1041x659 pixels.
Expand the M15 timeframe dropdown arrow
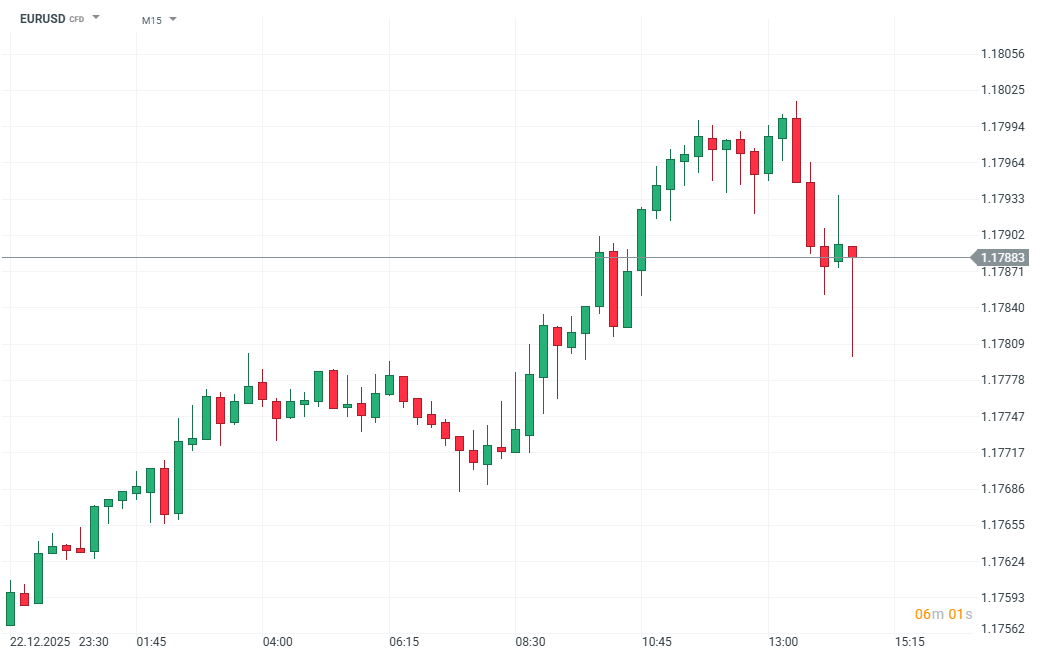click(x=173, y=19)
